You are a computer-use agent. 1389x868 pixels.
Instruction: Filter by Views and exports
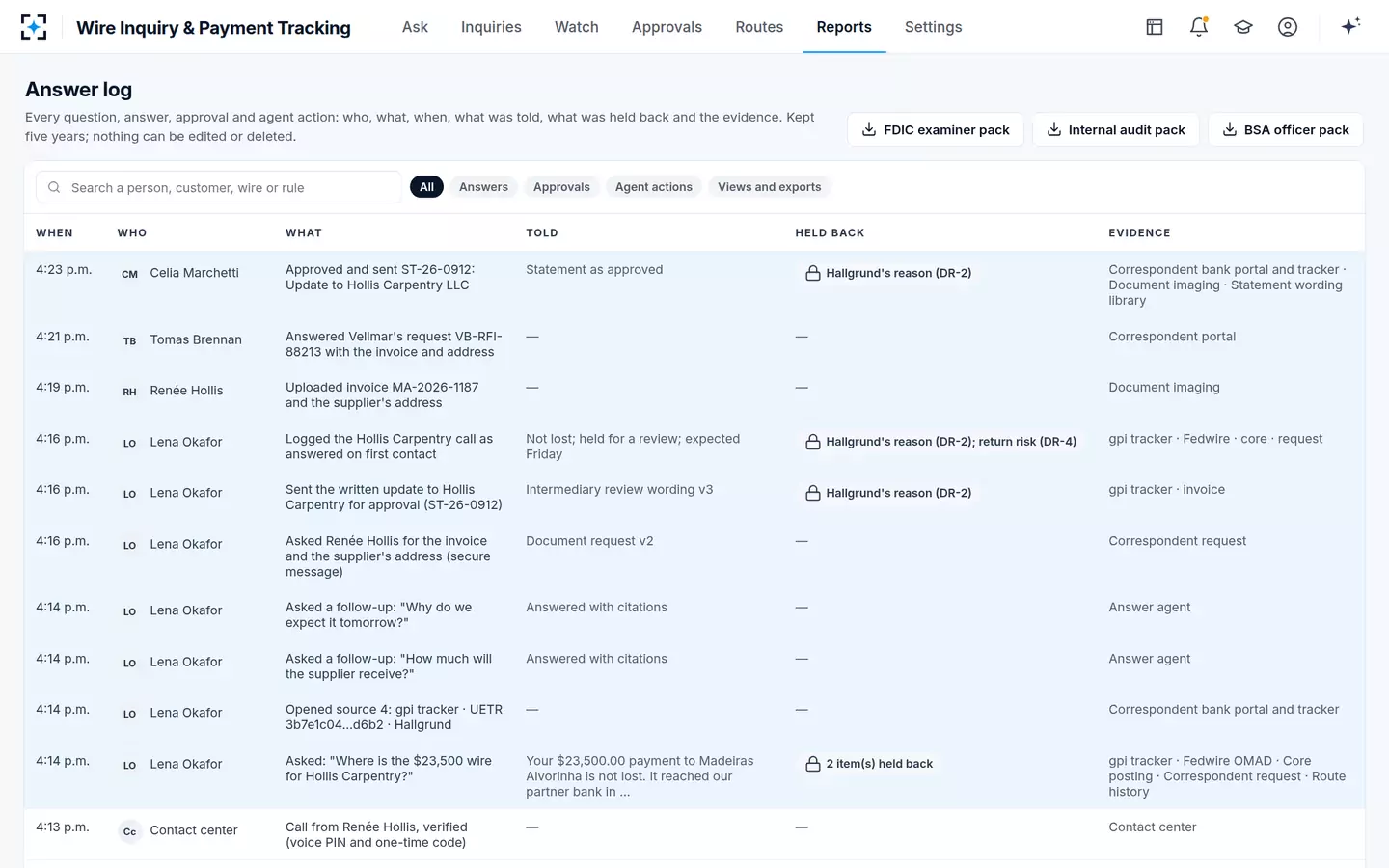770,187
